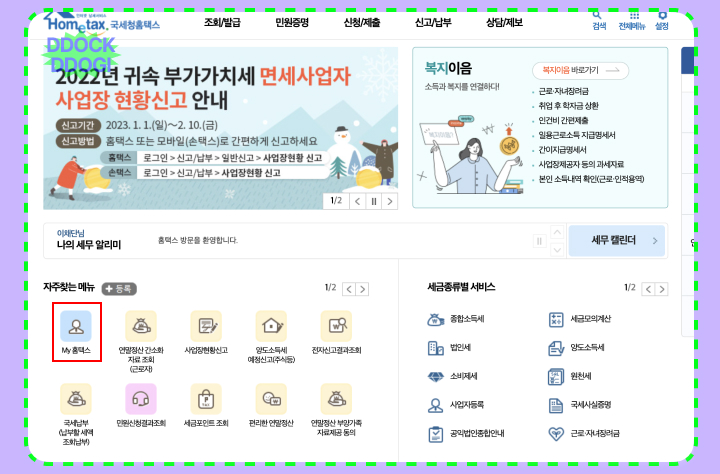Go to next page of 자주찾는 메뉴
Image resolution: width=720 pixels, height=474 pixels.
(x=362, y=289)
